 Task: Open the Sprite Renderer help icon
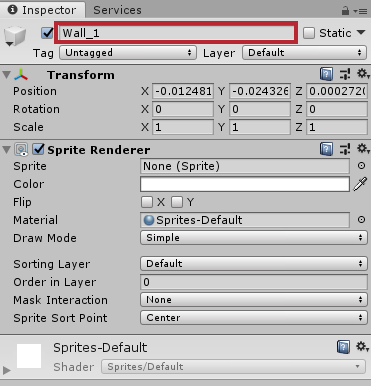tap(326, 149)
